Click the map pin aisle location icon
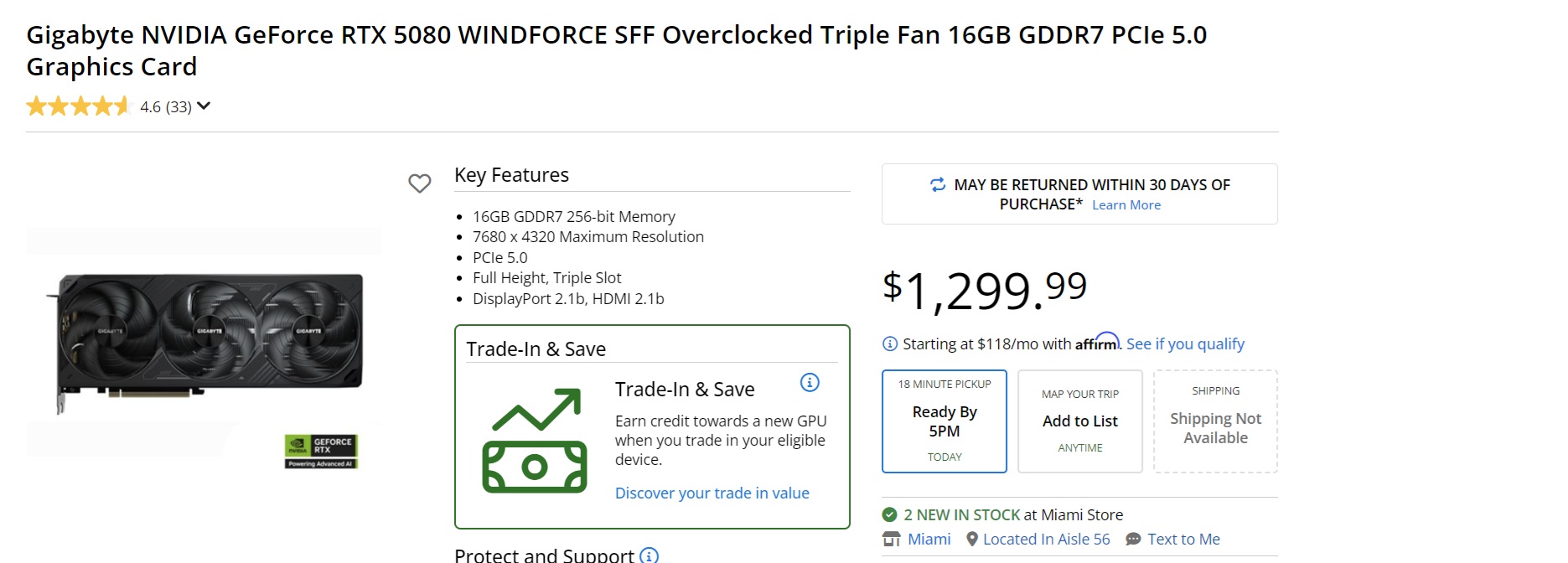 point(972,540)
